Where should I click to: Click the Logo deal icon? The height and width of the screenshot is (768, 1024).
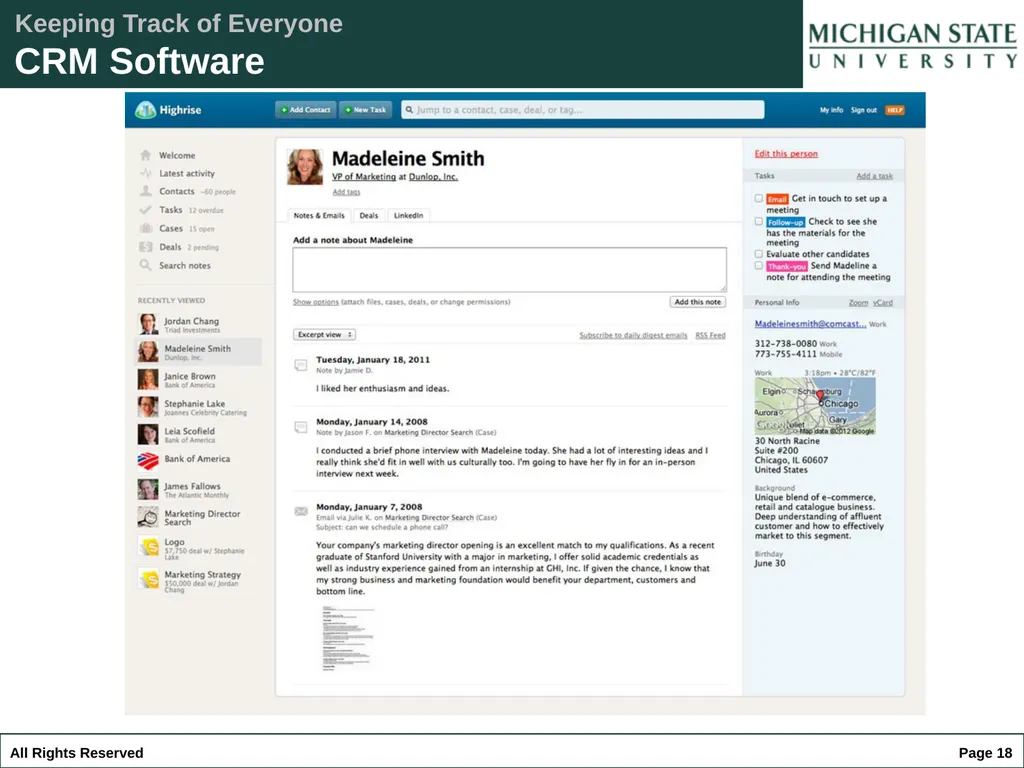(149, 546)
